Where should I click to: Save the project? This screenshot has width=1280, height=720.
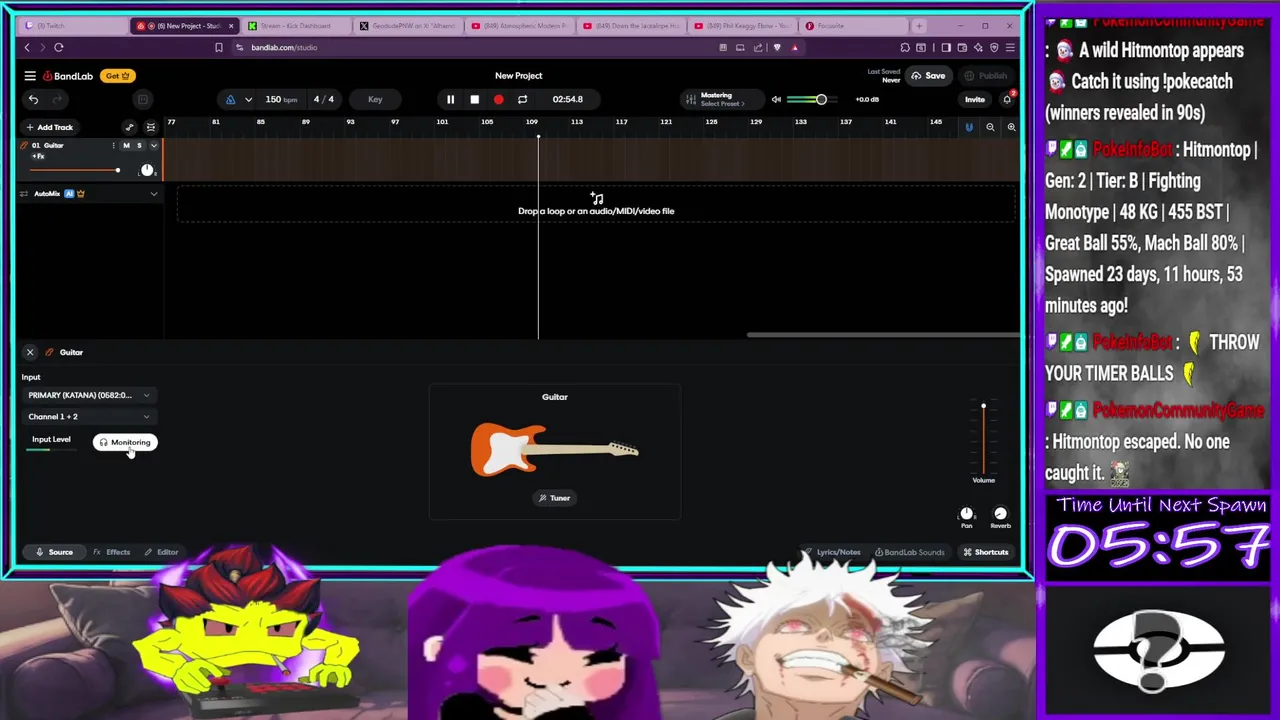(x=928, y=76)
